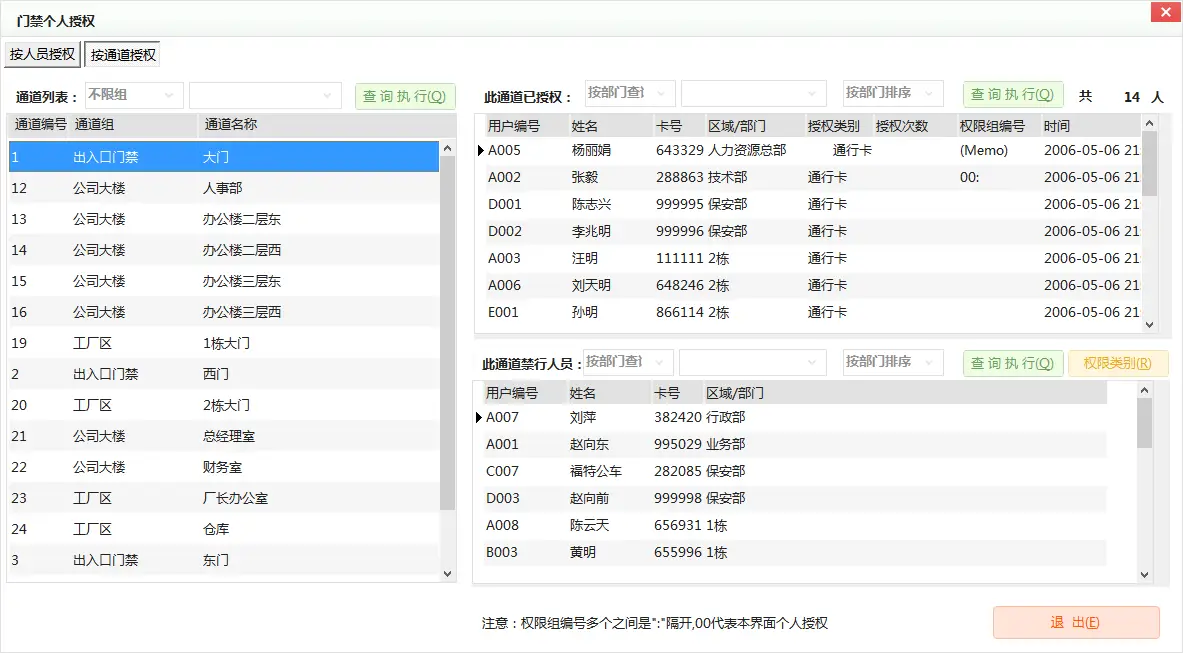Switch to the 按人员授权 tab

coord(42,55)
